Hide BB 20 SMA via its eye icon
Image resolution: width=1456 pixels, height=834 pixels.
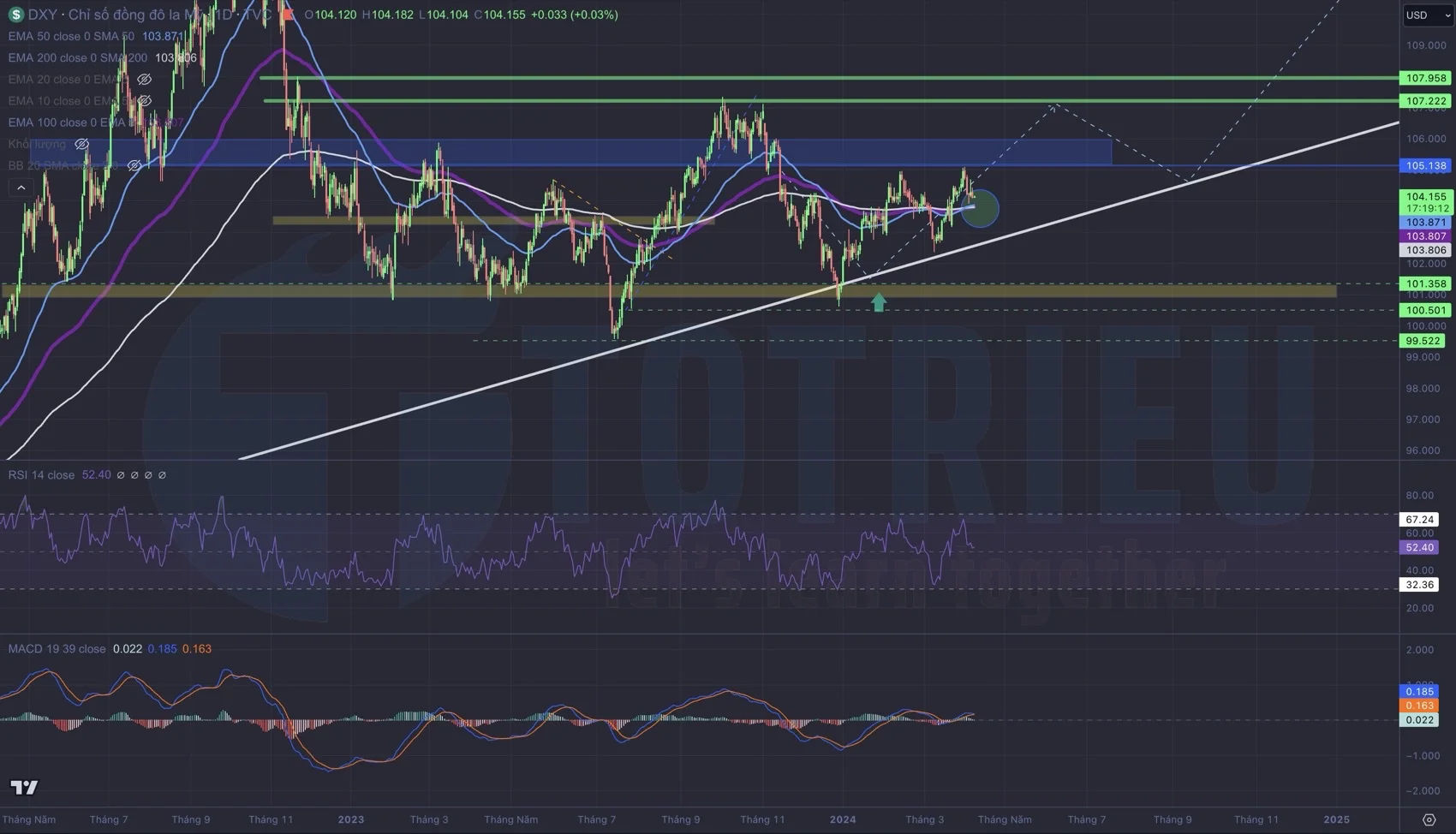[134, 164]
